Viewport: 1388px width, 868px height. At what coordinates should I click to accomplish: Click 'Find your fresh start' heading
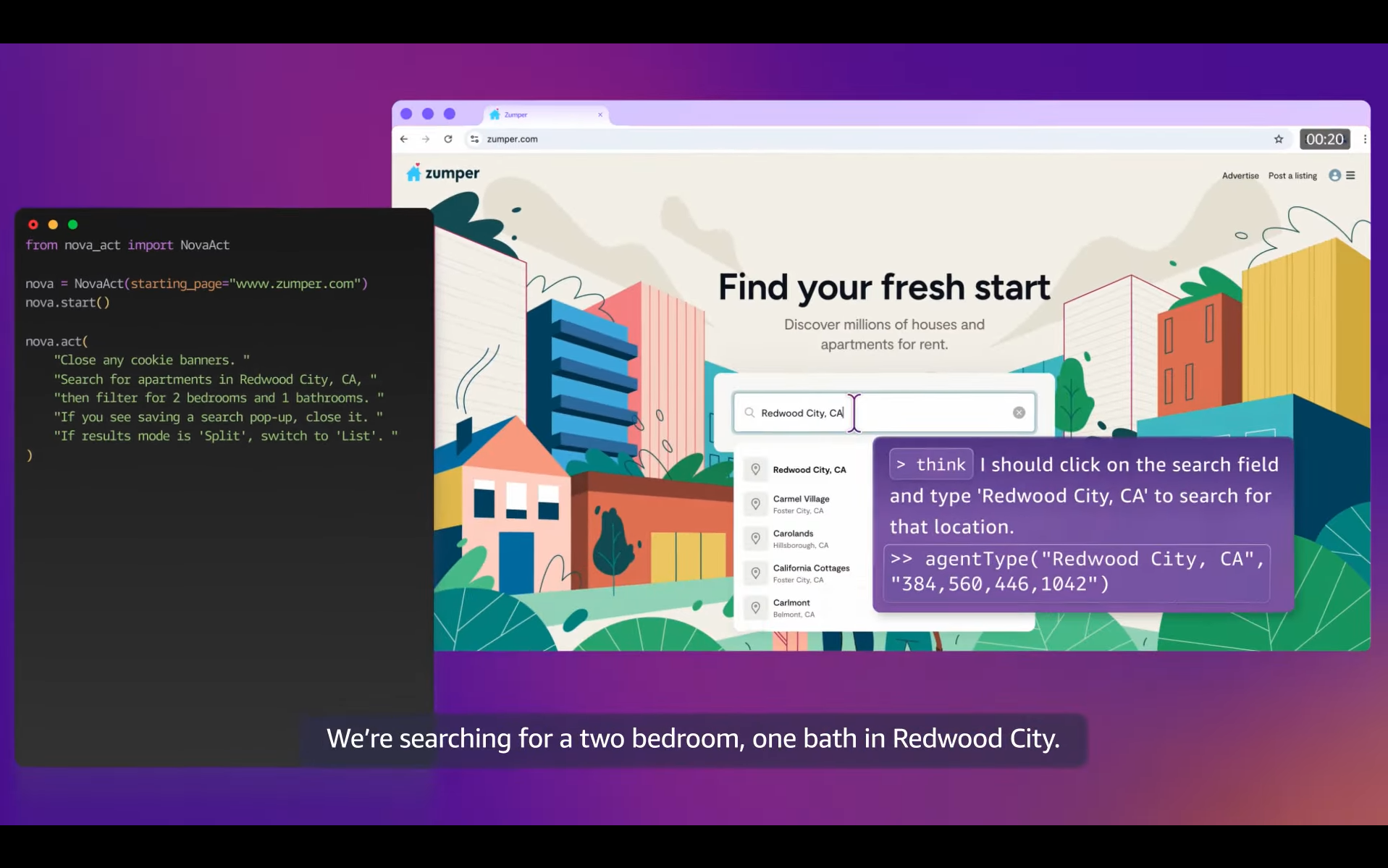tap(884, 287)
